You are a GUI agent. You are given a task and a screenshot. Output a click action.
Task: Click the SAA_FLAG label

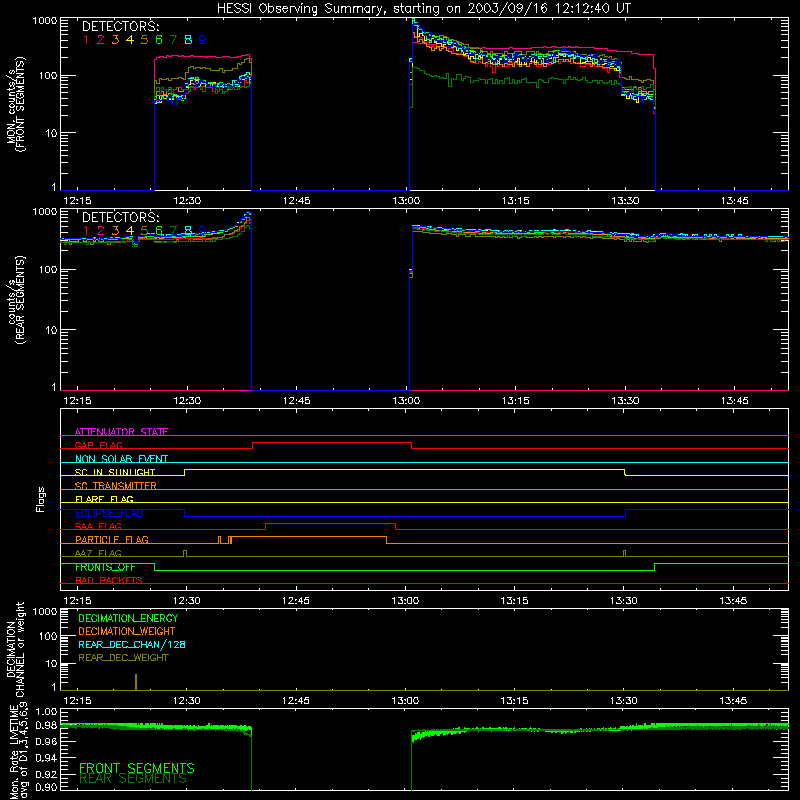(98, 526)
